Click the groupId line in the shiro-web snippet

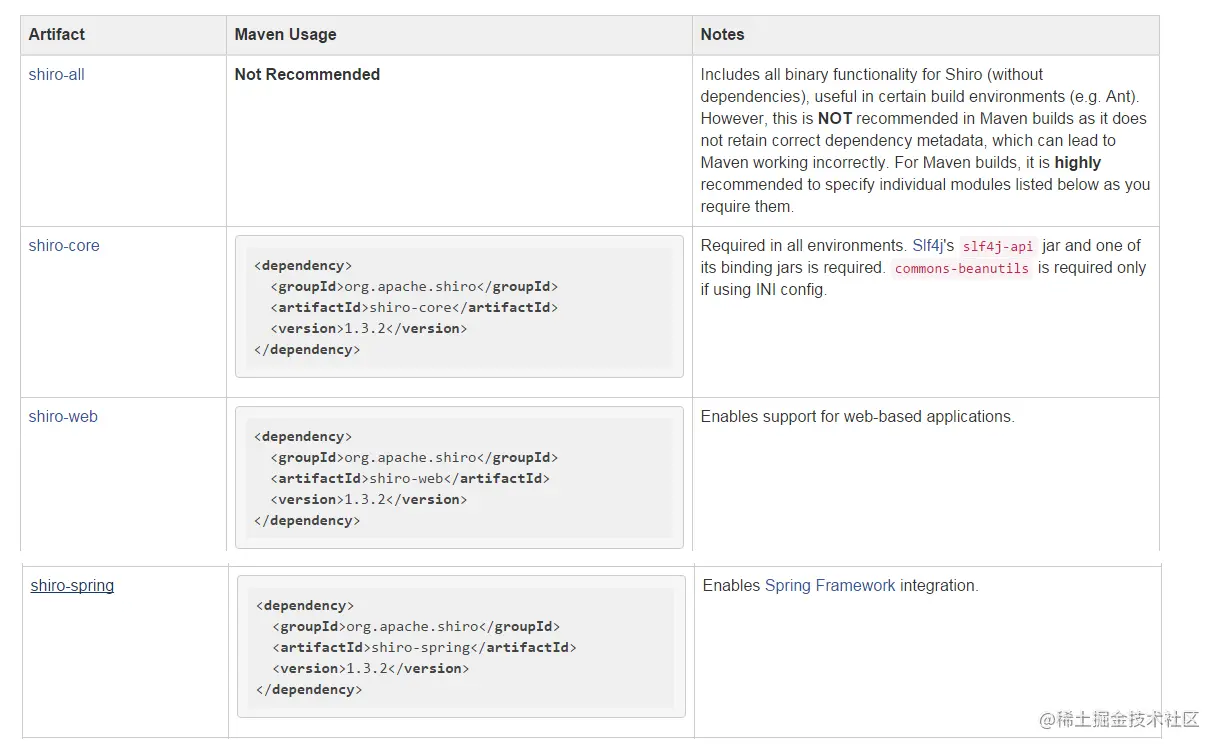click(x=414, y=457)
